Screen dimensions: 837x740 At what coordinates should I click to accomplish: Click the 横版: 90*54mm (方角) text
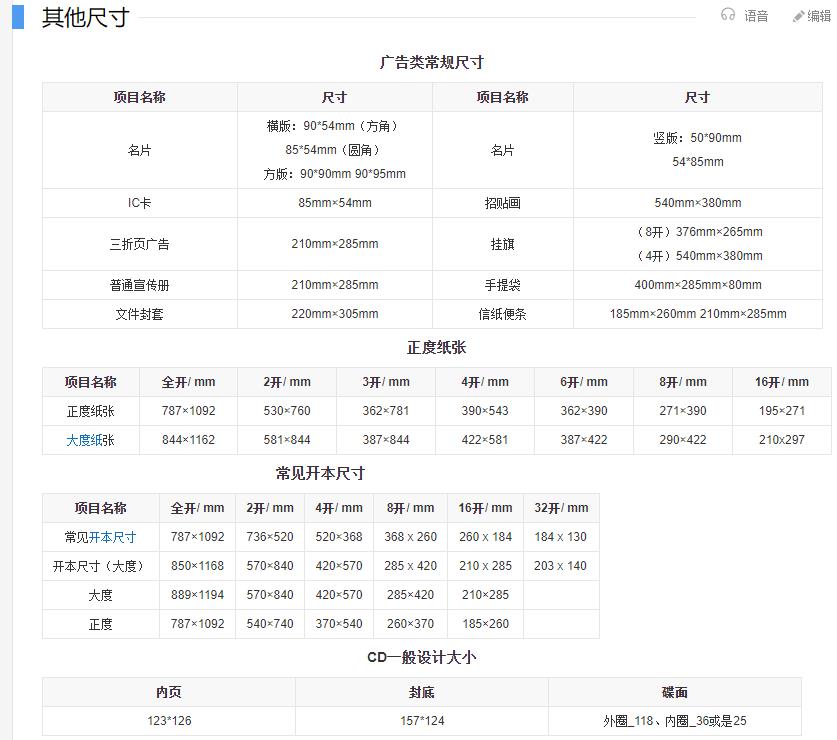tap(335, 126)
